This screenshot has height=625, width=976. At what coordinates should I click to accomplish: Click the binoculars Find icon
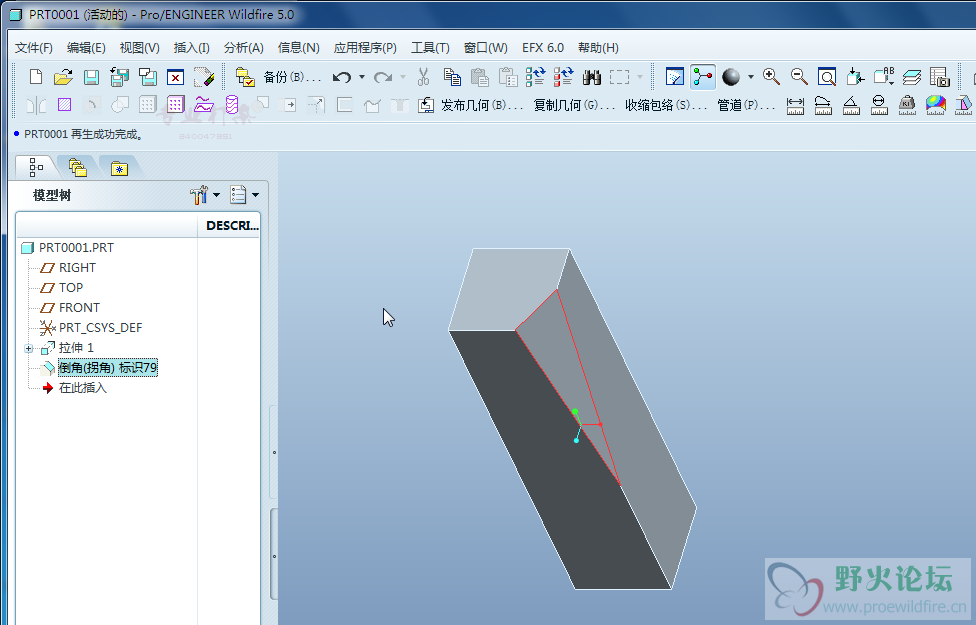coord(592,77)
